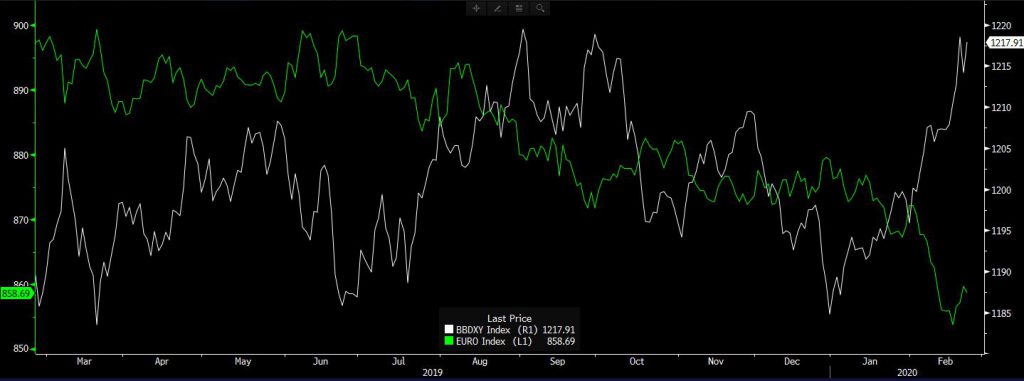
Task: Click 'Aug' on the time axis
Action: (479, 361)
